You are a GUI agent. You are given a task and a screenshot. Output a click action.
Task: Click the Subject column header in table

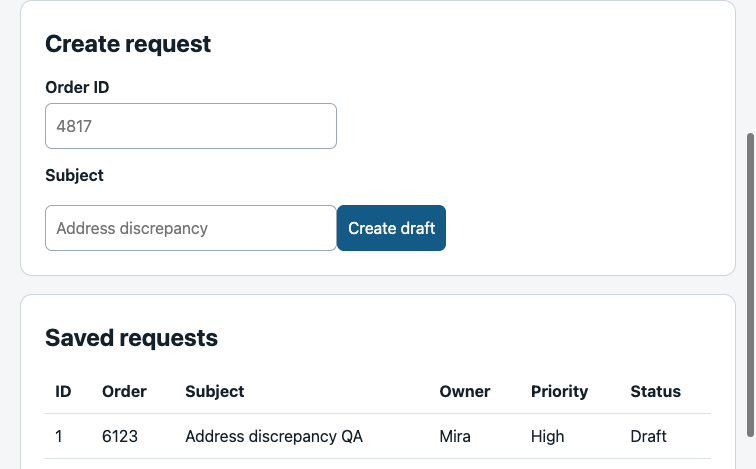(x=215, y=391)
